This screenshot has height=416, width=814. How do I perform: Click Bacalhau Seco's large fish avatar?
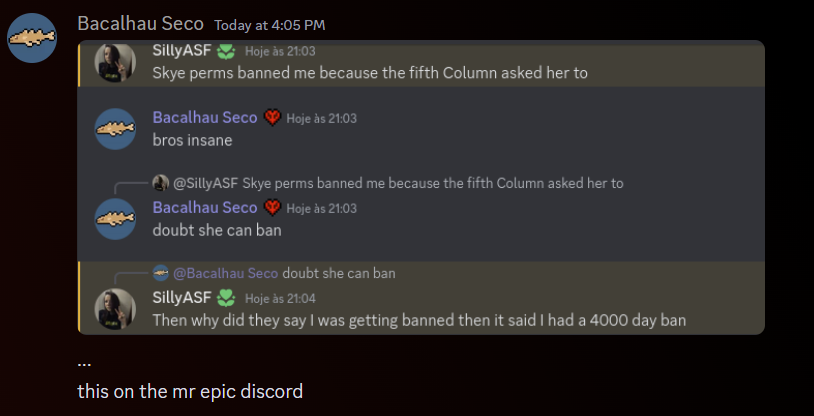coord(32,38)
